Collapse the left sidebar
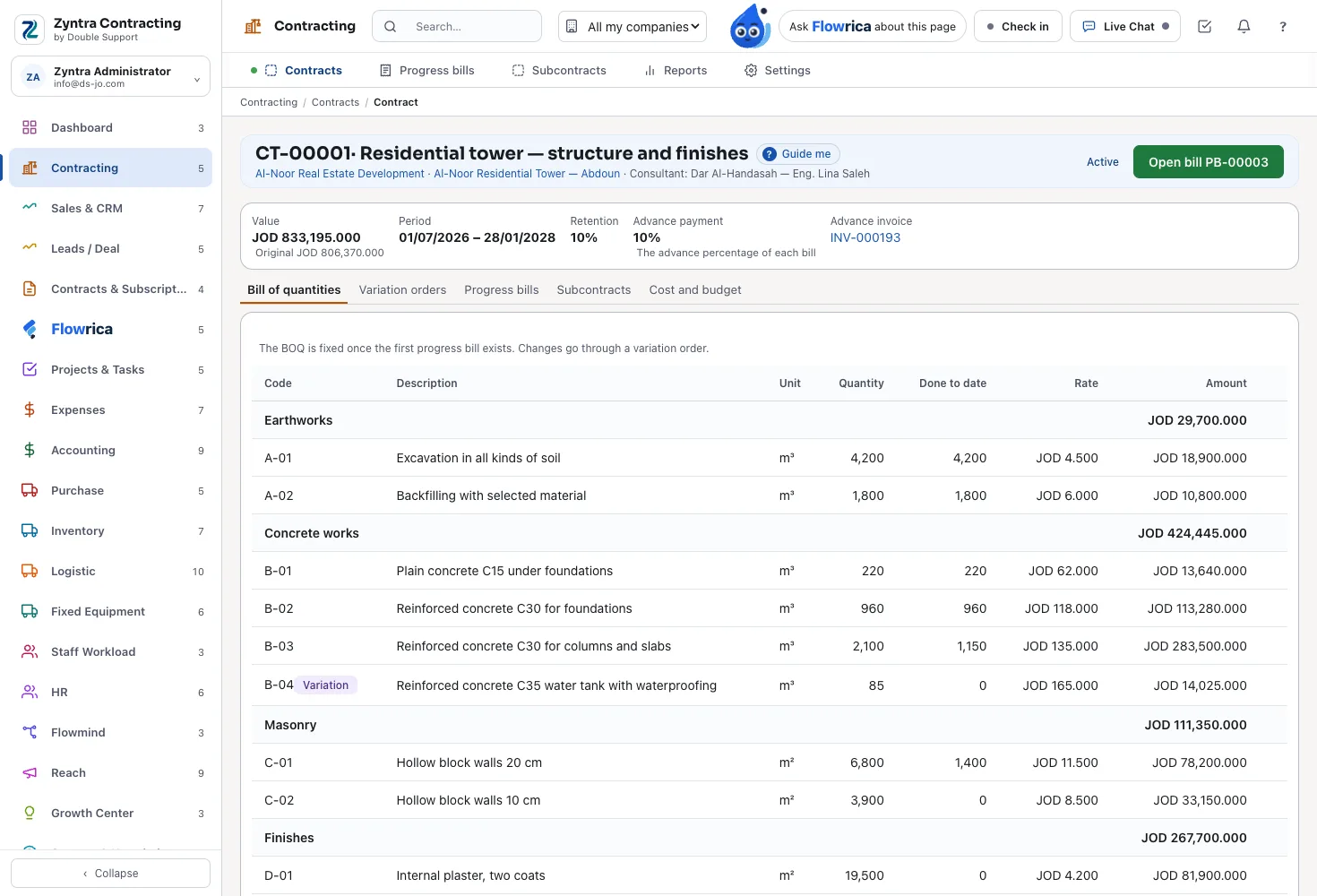The image size is (1317, 896). coord(111,874)
